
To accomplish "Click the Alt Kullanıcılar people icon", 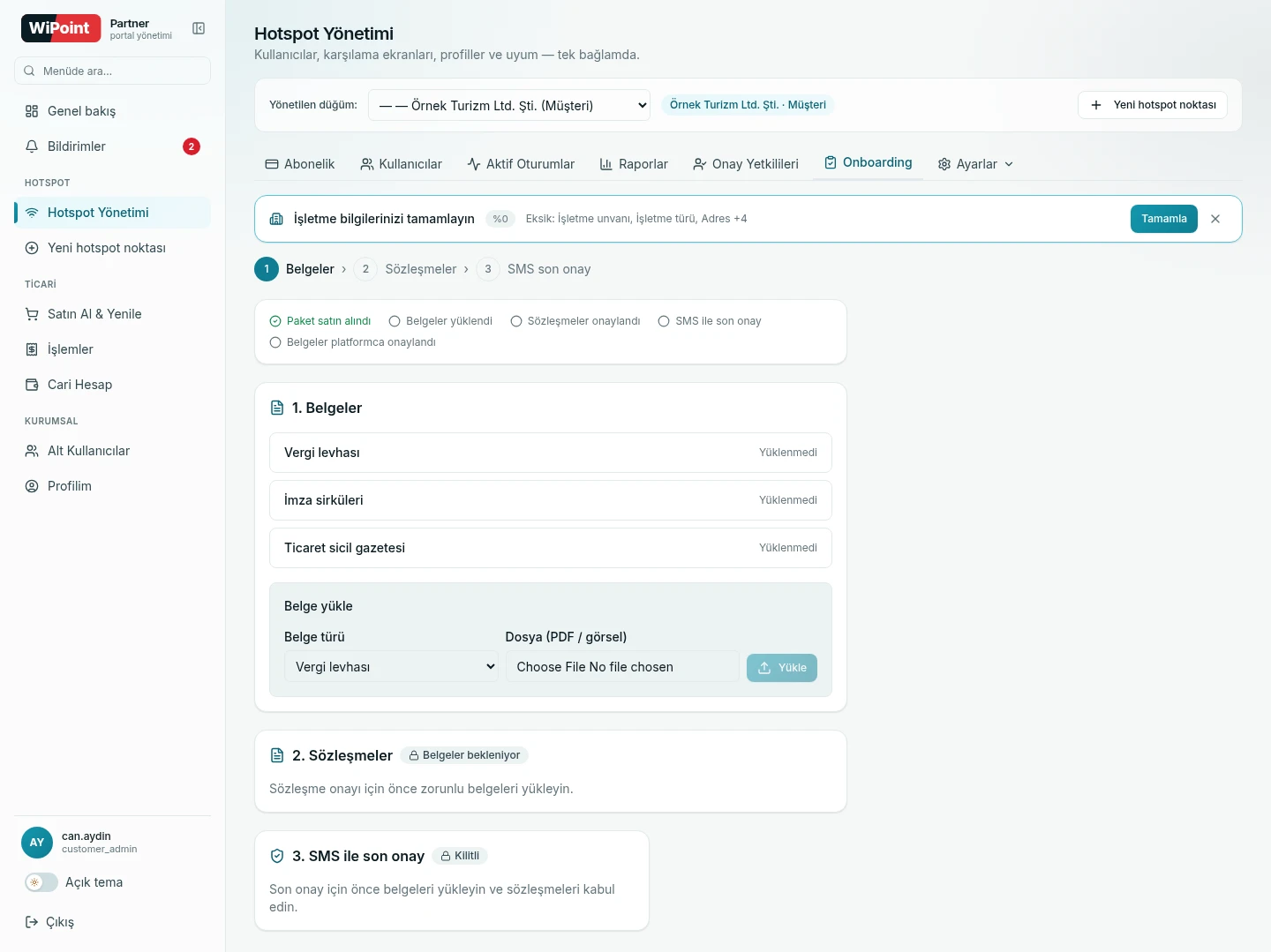I will (x=32, y=451).
